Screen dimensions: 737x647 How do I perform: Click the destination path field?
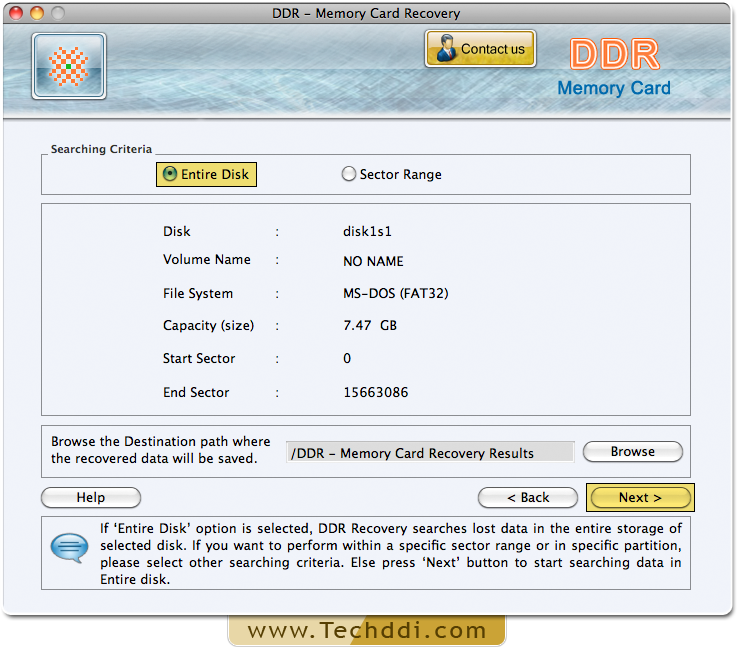pos(430,452)
